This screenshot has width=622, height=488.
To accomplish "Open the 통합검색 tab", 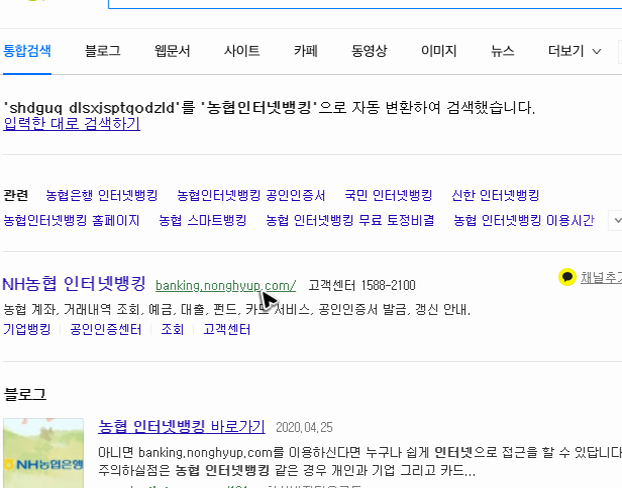I will tap(27, 51).
